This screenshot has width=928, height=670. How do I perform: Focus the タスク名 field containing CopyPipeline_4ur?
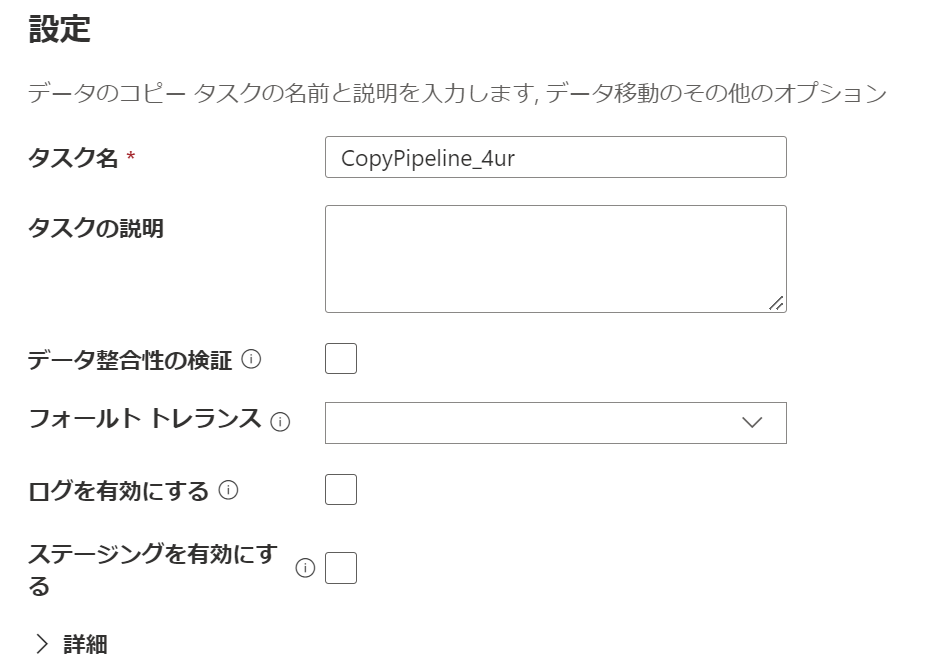click(x=556, y=157)
